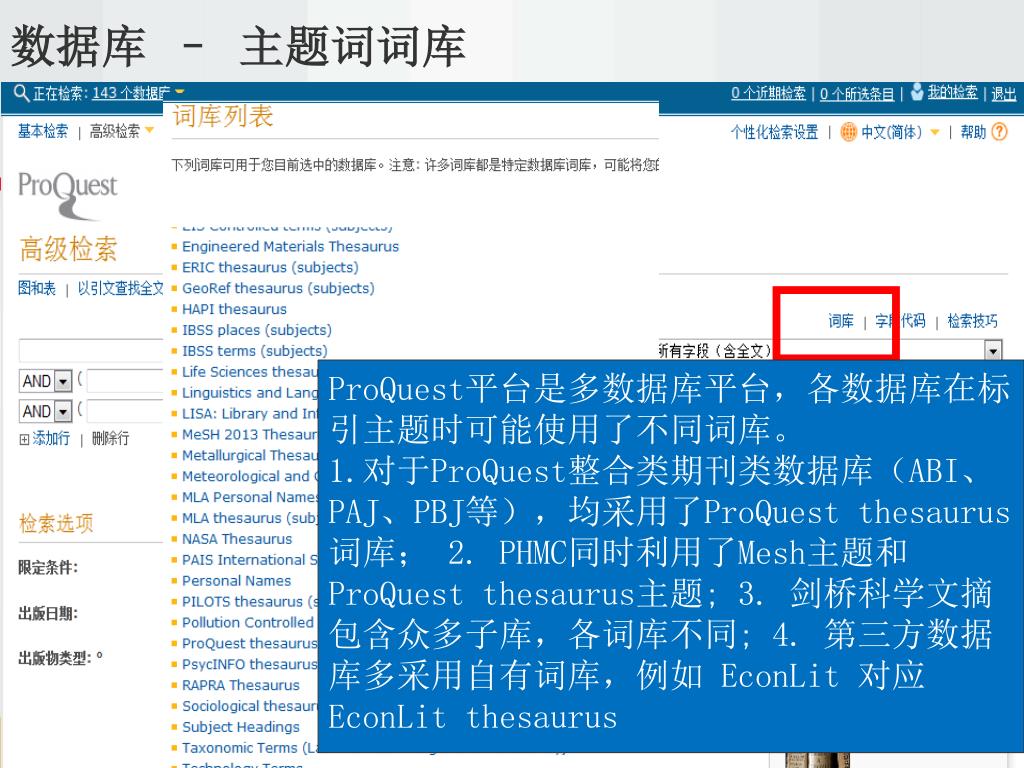Open Linguistics and Language thesaurus entry
The height and width of the screenshot is (768, 1024).
point(249,392)
